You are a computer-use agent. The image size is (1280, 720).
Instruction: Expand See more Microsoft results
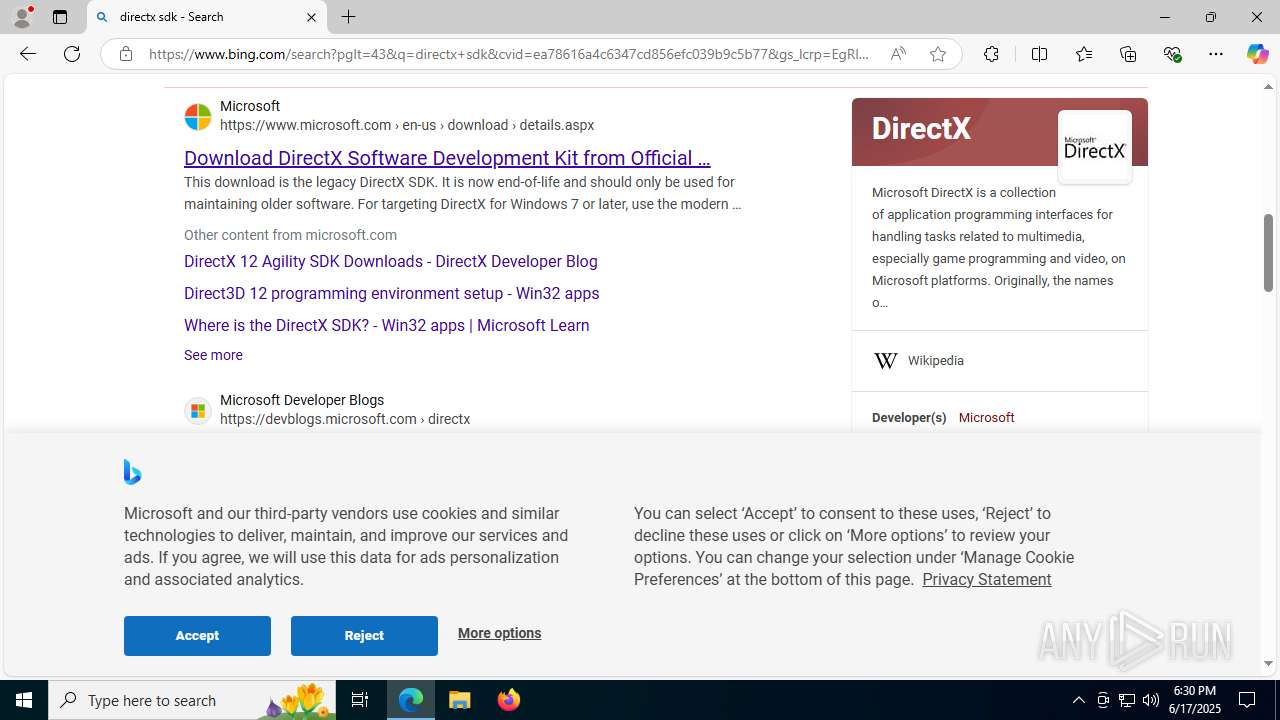click(x=213, y=355)
